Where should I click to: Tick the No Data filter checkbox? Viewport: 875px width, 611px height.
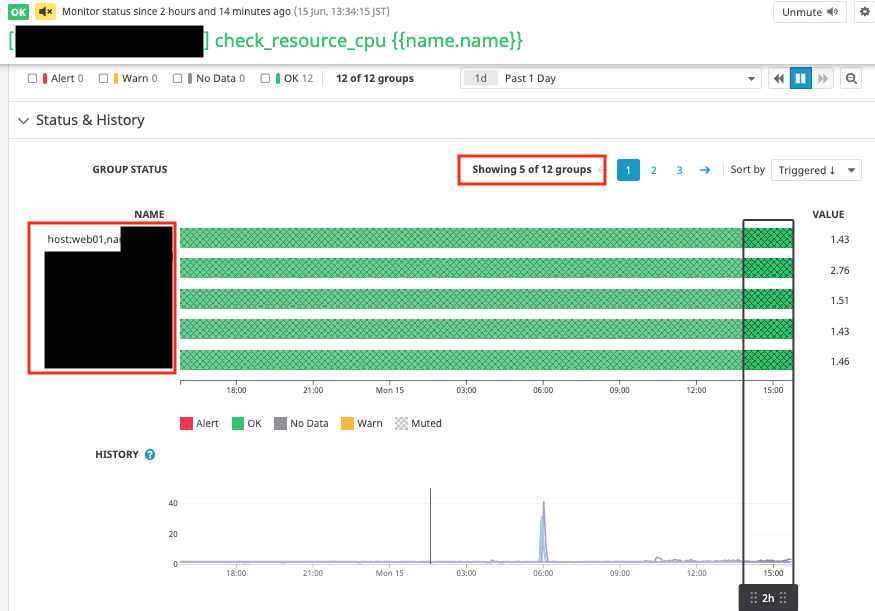point(177,79)
